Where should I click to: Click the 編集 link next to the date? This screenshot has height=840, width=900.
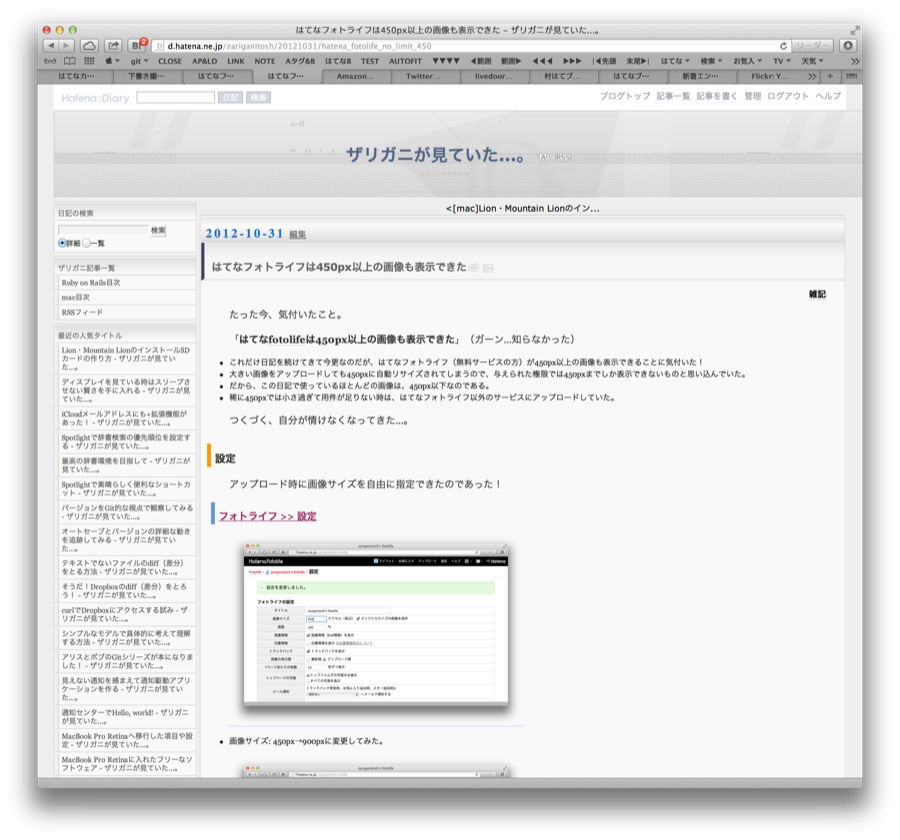pos(297,234)
